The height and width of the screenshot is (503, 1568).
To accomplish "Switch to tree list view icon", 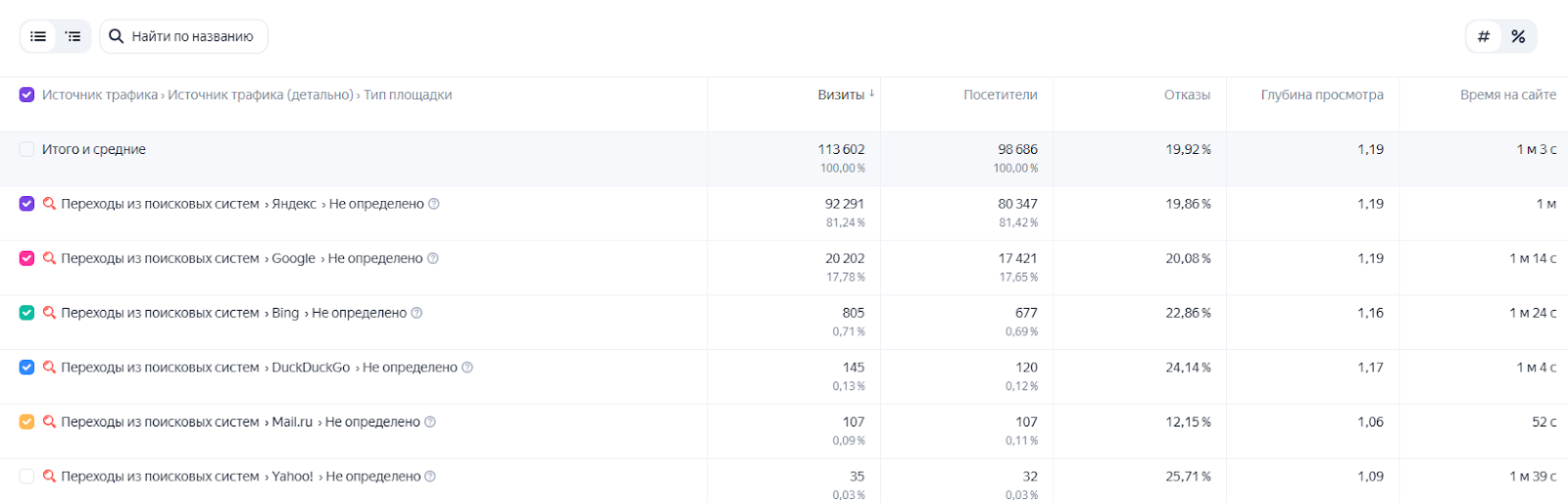I will pyautogui.click(x=73, y=36).
